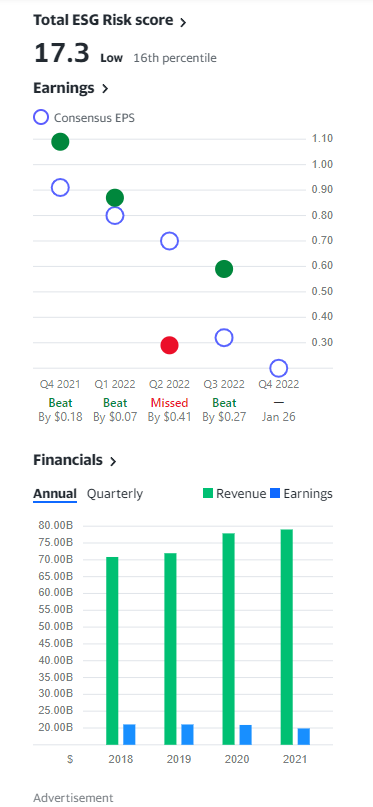Click the 2018 green revenue bar
373x807 pixels.
112,651
